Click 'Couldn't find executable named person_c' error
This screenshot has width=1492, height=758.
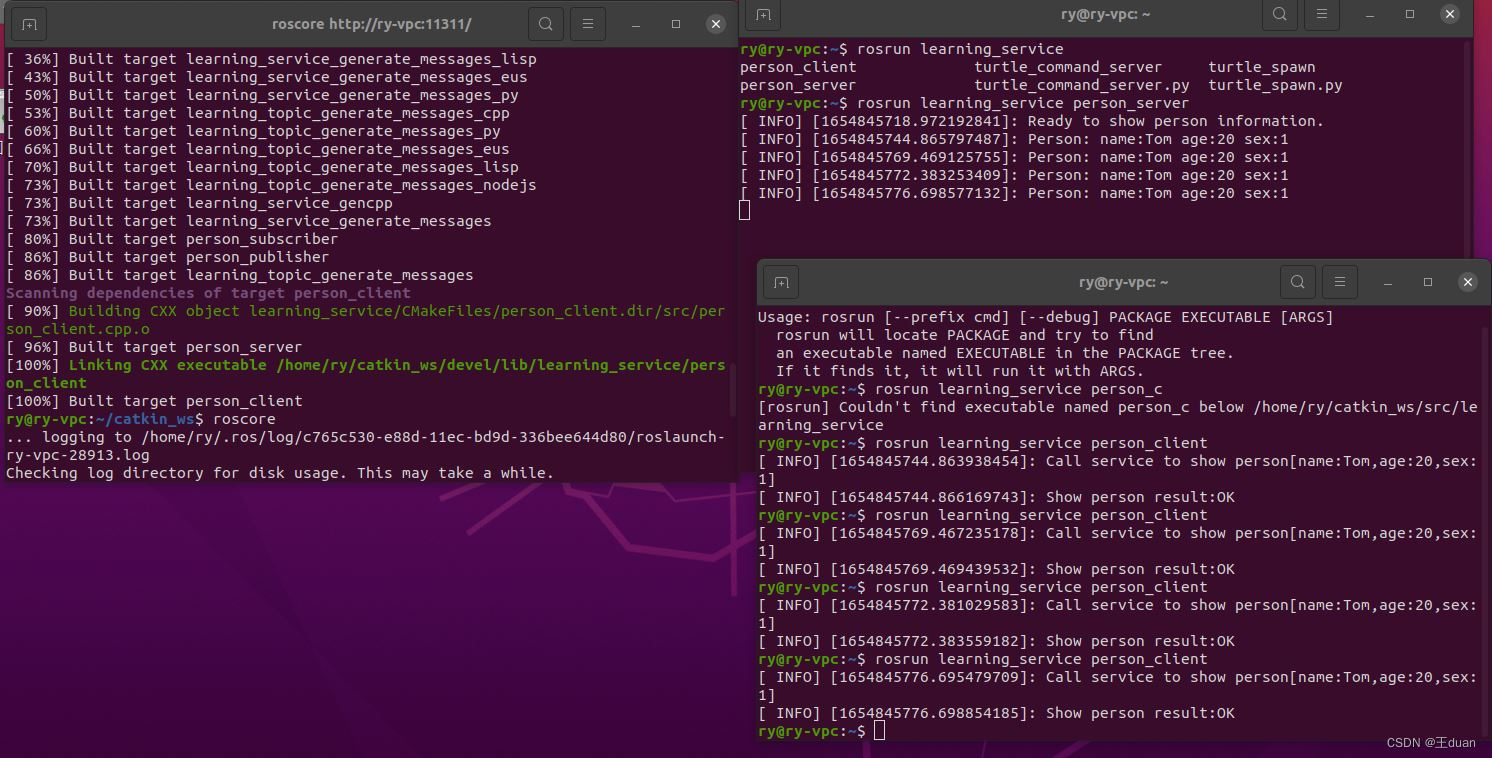(1117, 416)
